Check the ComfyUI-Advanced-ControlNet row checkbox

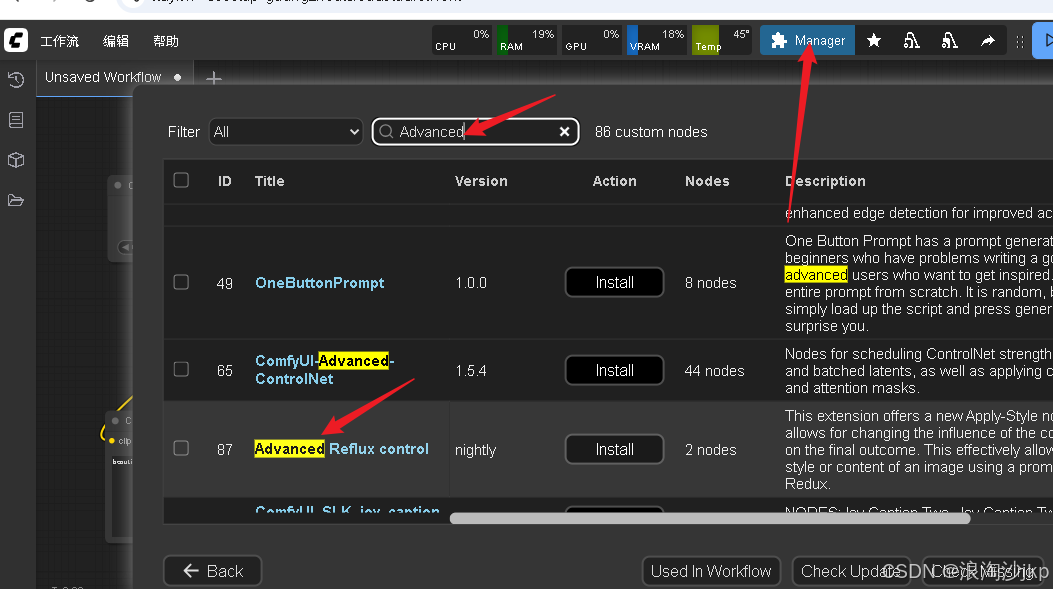181,369
